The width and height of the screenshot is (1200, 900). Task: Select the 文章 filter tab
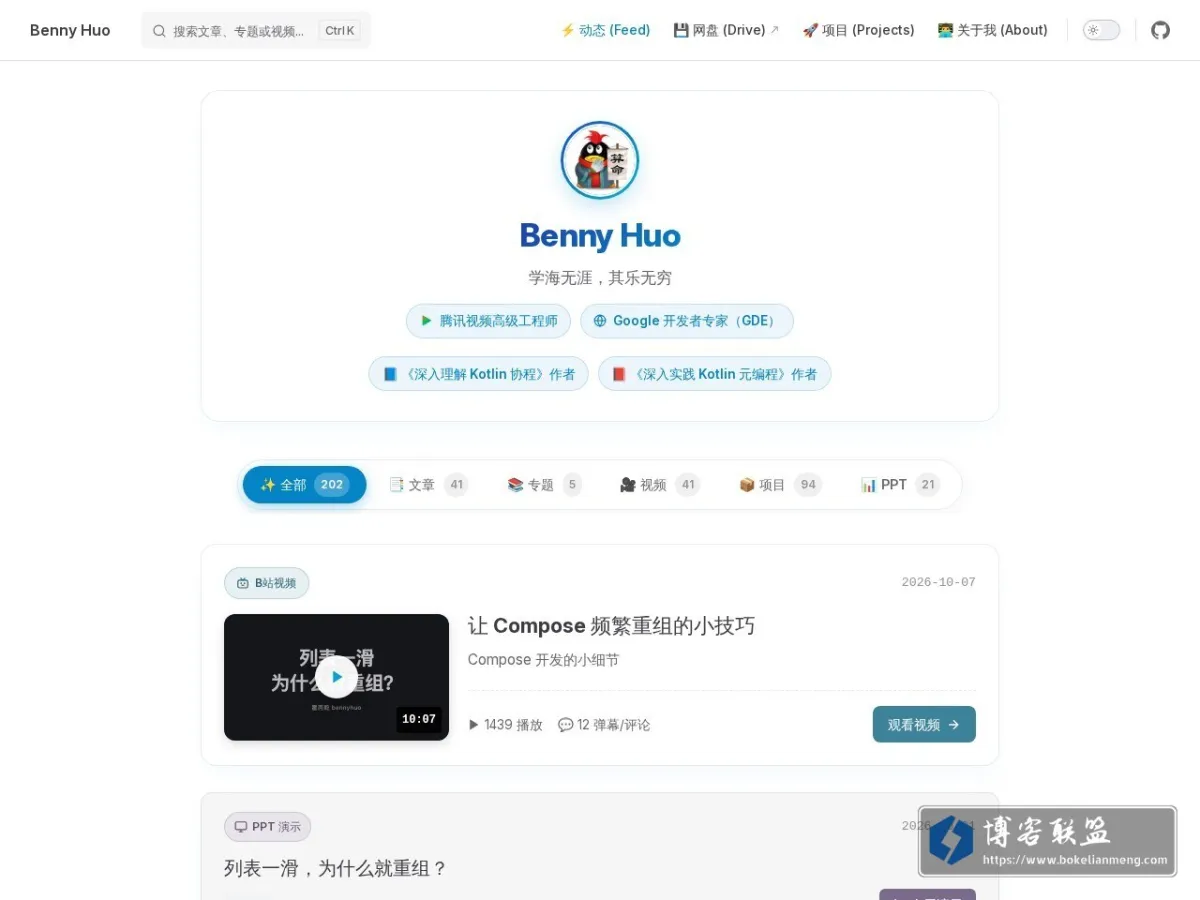(x=428, y=485)
